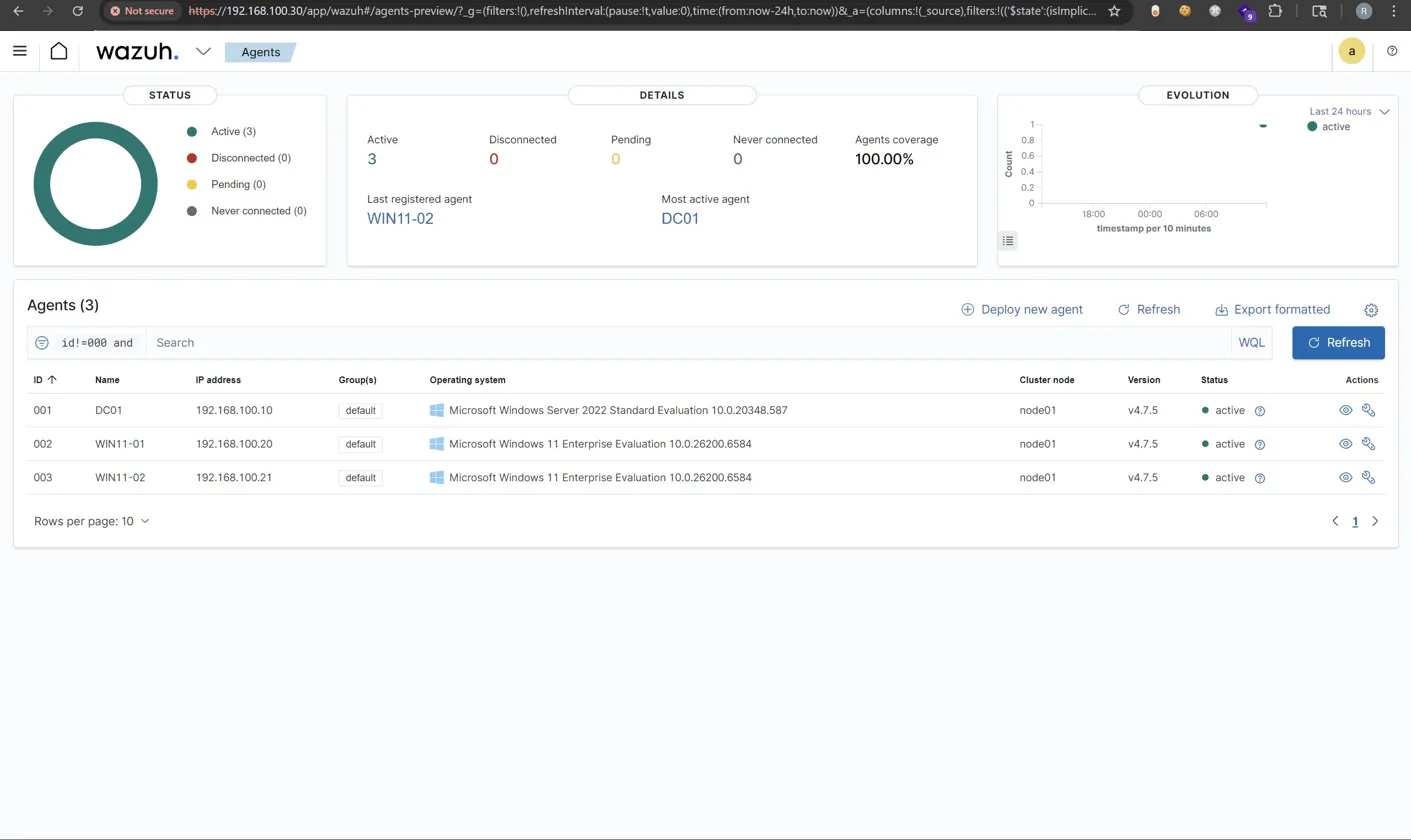The height and width of the screenshot is (840, 1411).
Task: Open the Last 24 hours dropdown
Action: tap(1349, 111)
